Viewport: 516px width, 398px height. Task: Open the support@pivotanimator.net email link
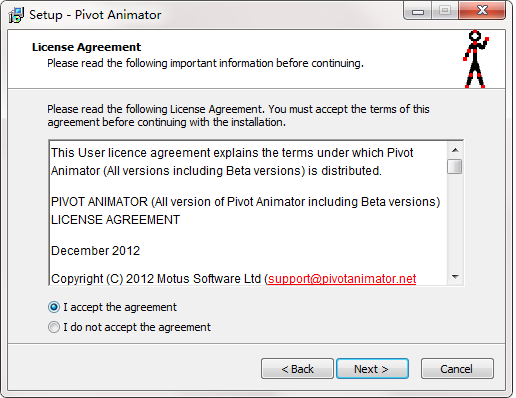(x=342, y=279)
